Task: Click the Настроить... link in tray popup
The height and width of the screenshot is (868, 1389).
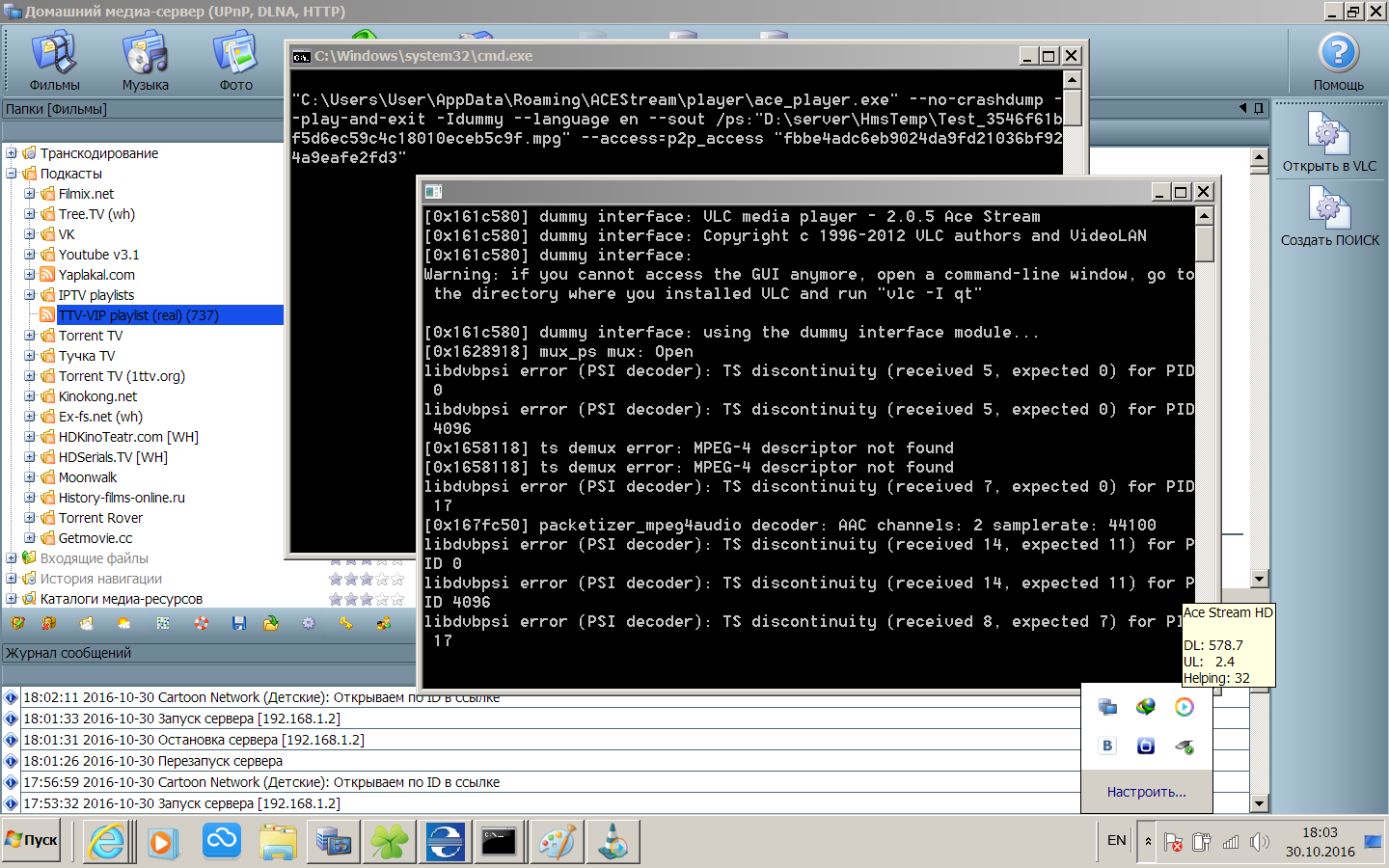Action: (1146, 792)
